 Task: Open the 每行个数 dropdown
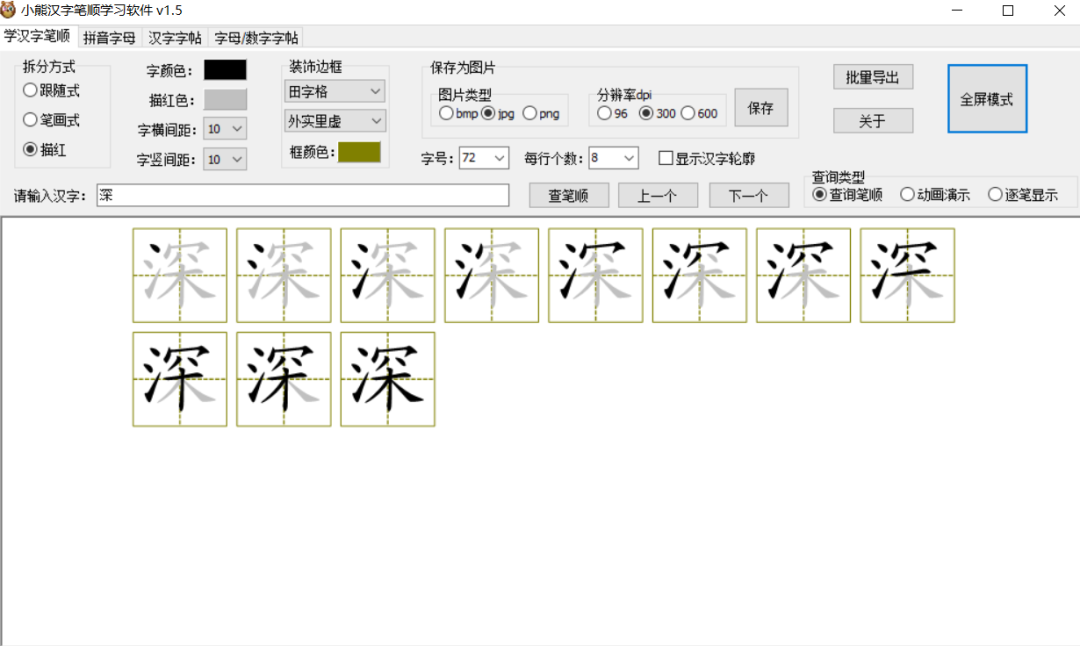(613, 158)
